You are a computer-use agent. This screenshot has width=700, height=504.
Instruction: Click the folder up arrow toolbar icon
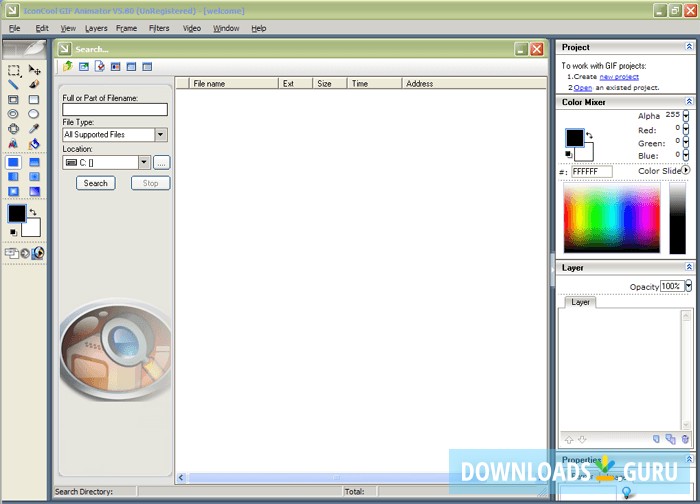pos(68,67)
